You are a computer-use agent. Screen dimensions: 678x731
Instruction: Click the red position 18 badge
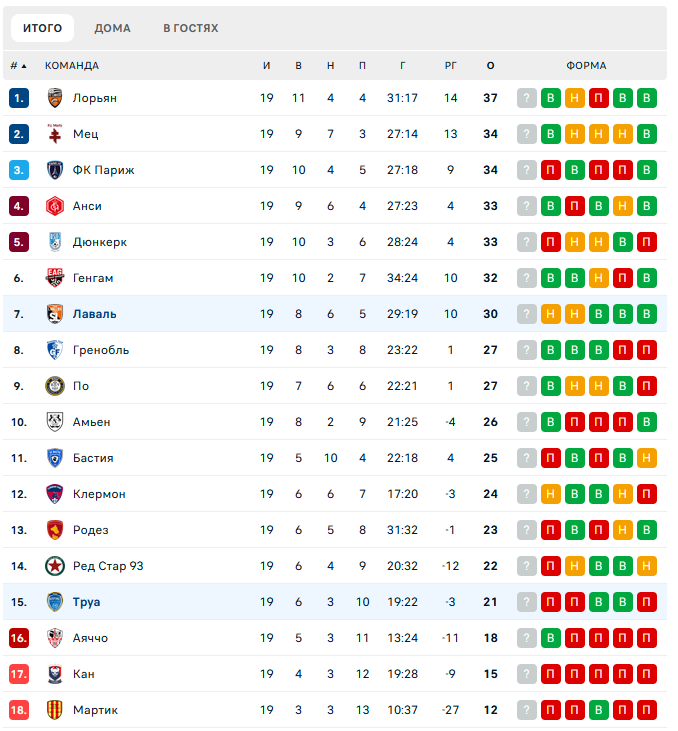coord(19,710)
